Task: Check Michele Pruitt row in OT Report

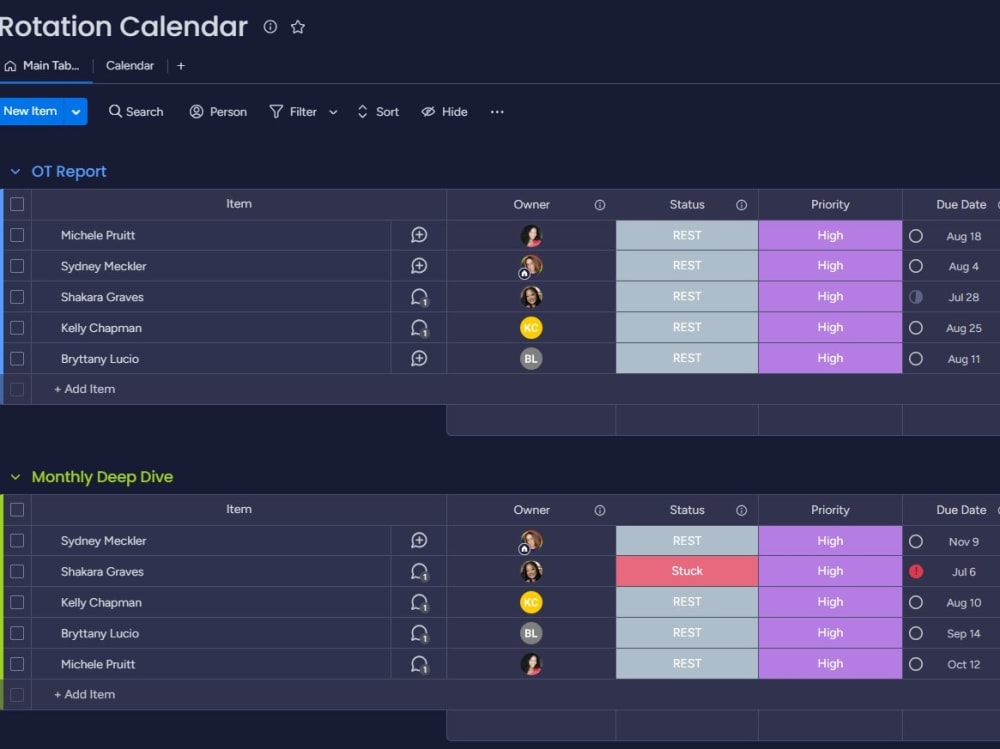Action: pos(17,235)
